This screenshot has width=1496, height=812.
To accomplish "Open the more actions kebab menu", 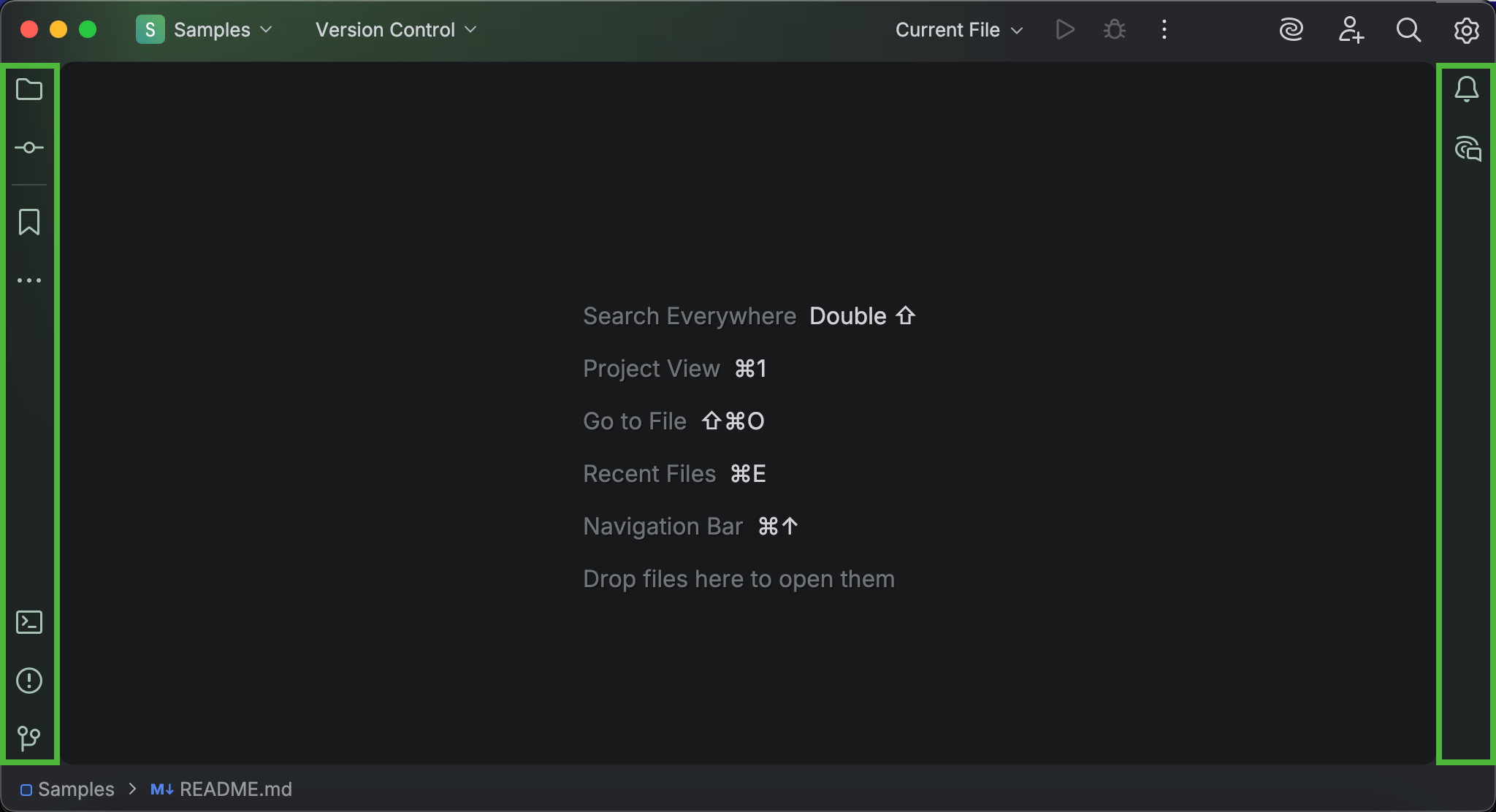I will point(1164,30).
